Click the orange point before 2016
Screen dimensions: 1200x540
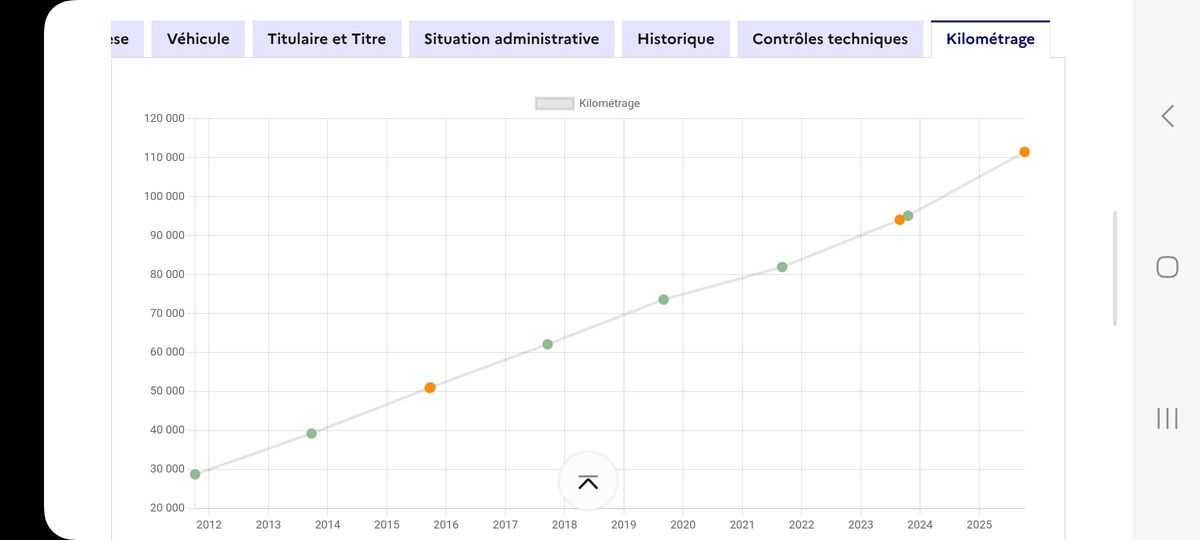pyautogui.click(x=430, y=388)
